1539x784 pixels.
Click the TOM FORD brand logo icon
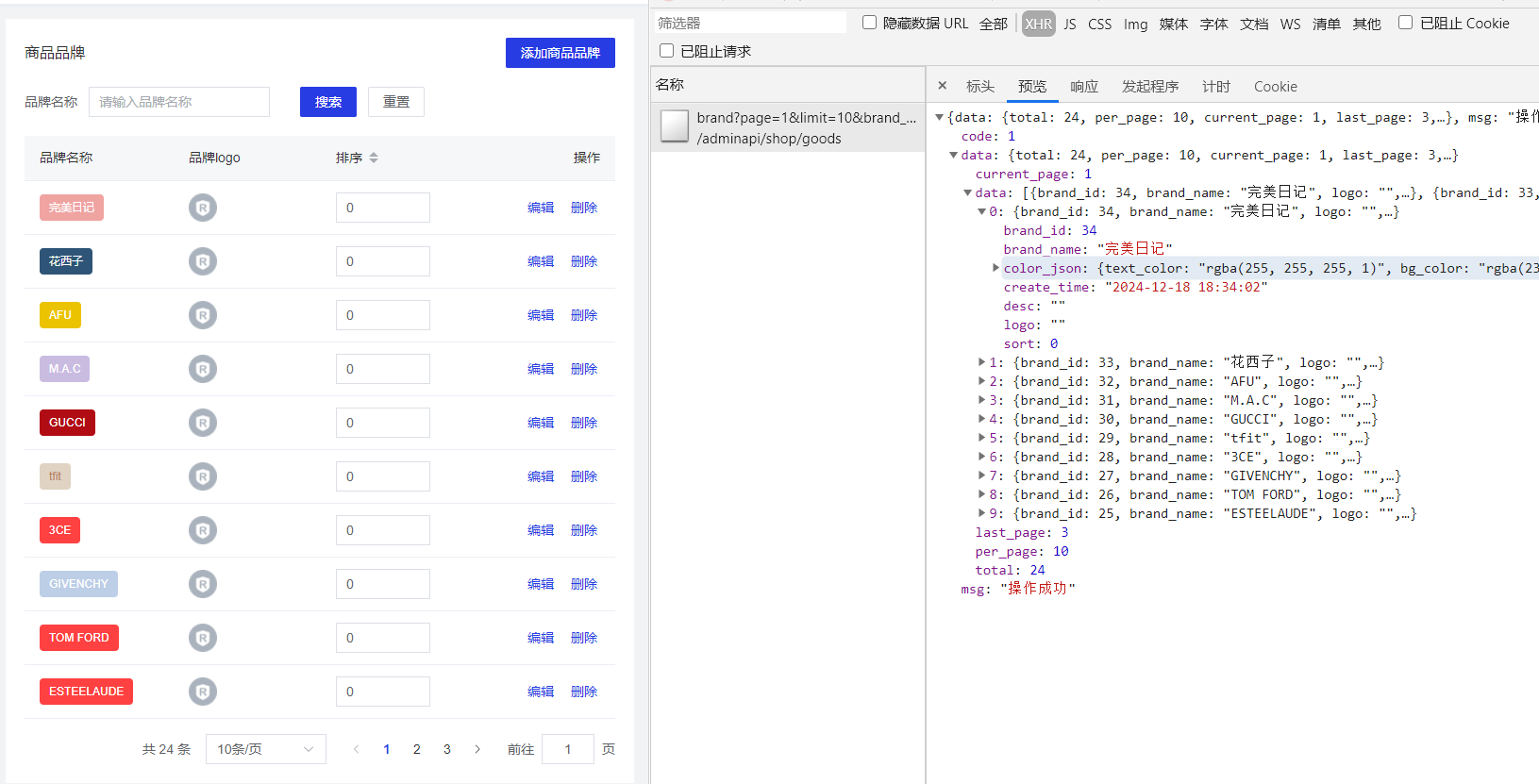point(202,638)
